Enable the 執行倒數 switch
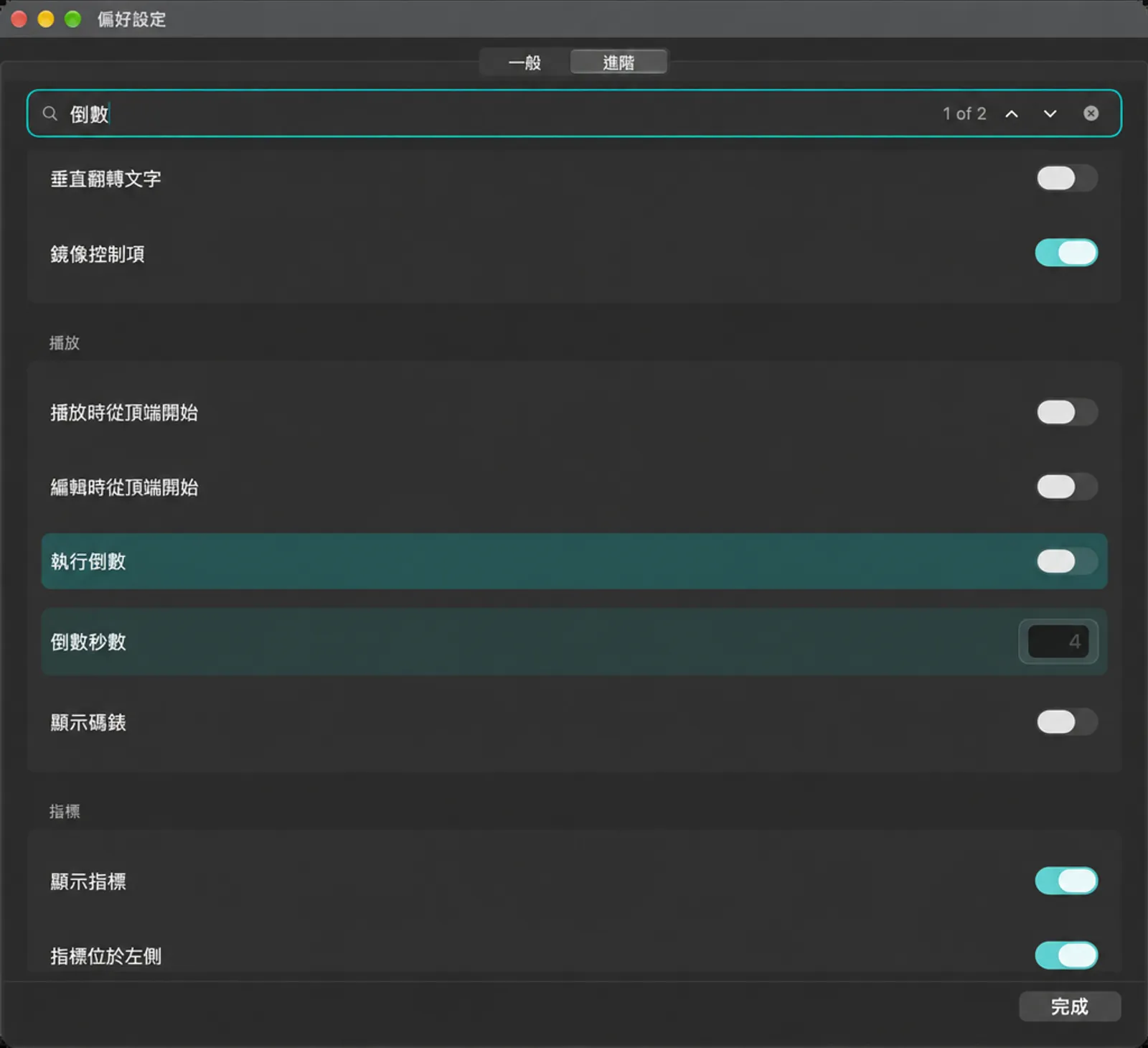 1066,561
